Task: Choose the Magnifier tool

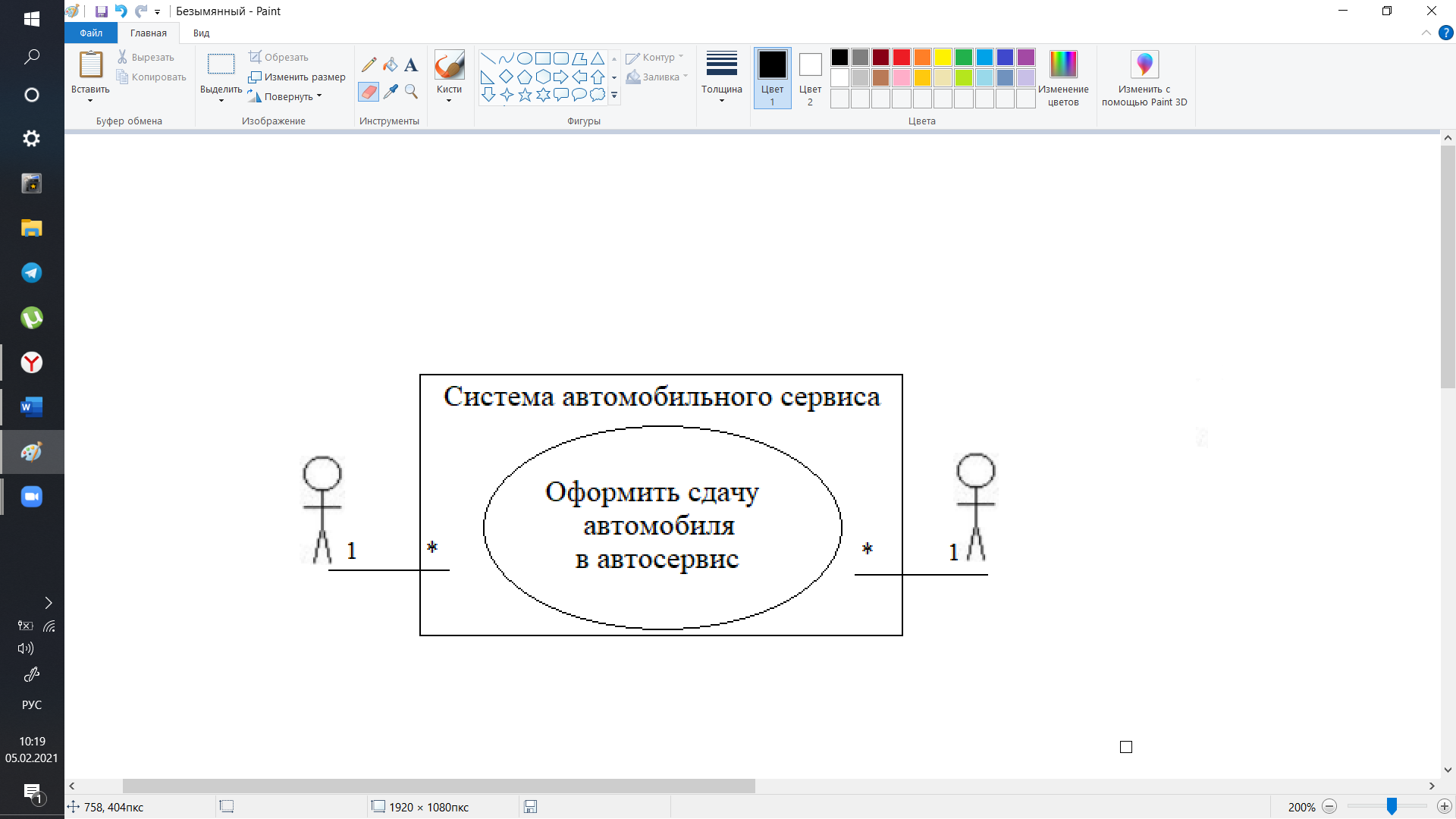Action: coord(411,92)
